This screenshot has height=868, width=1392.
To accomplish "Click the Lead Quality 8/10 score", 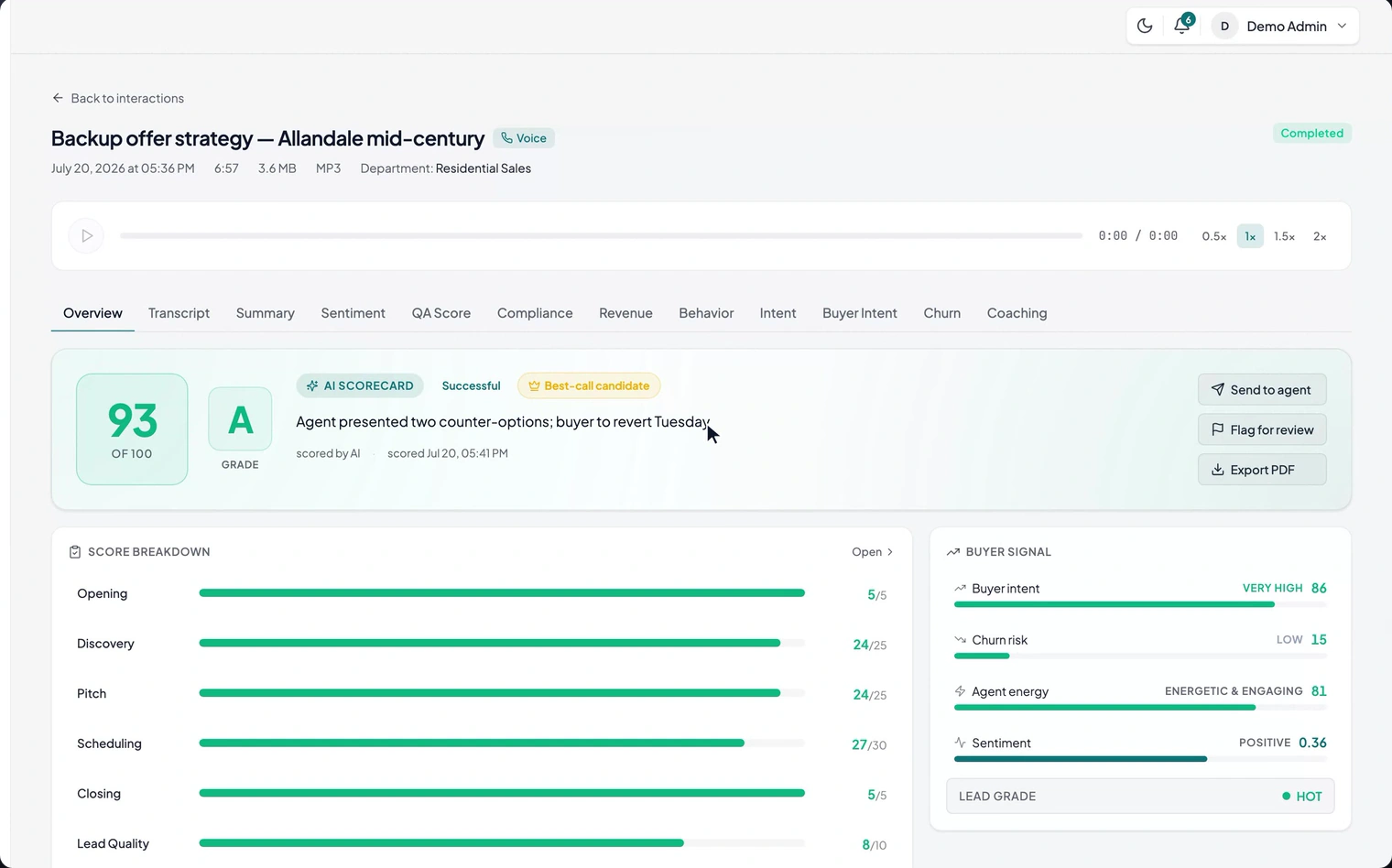I will click(x=874, y=845).
